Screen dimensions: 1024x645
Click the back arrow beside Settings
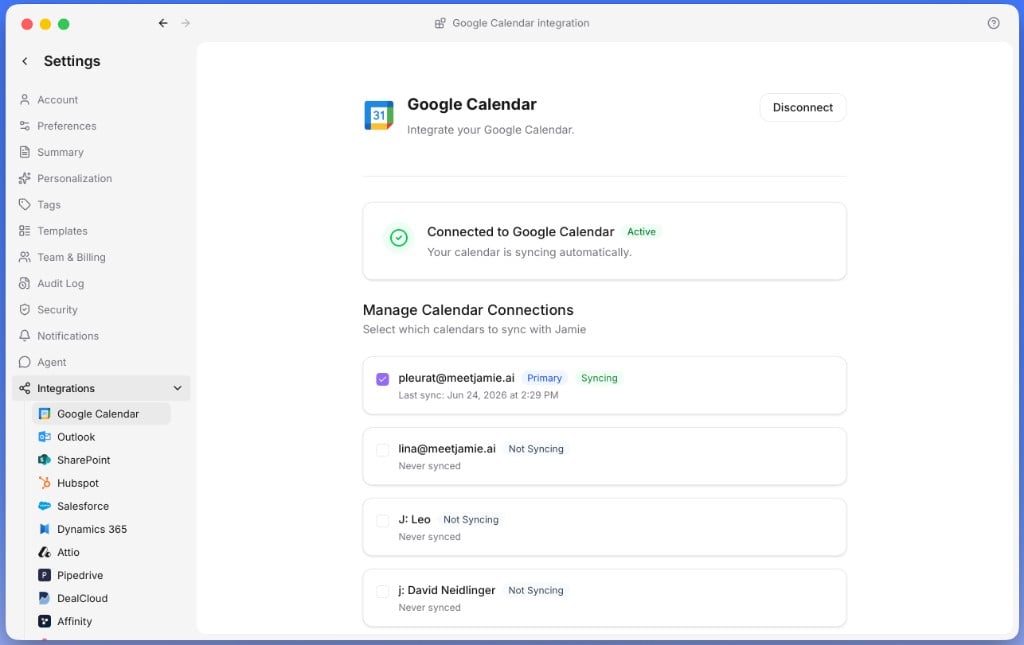25,61
